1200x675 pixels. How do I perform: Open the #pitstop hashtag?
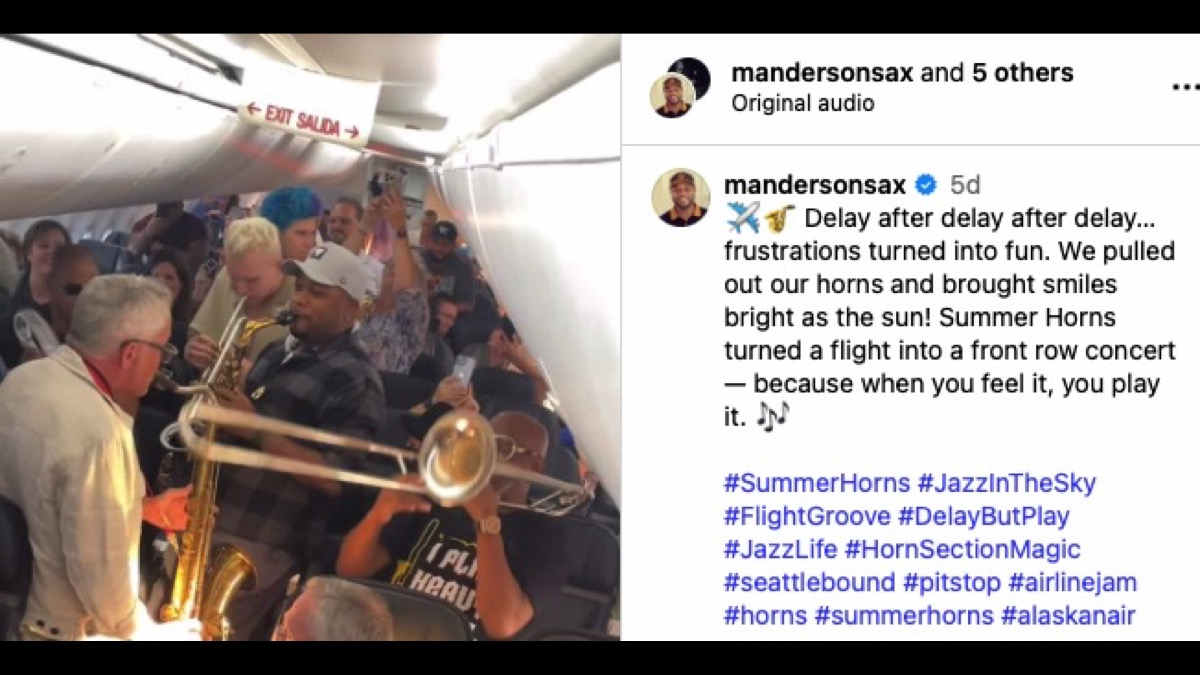[x=952, y=582]
